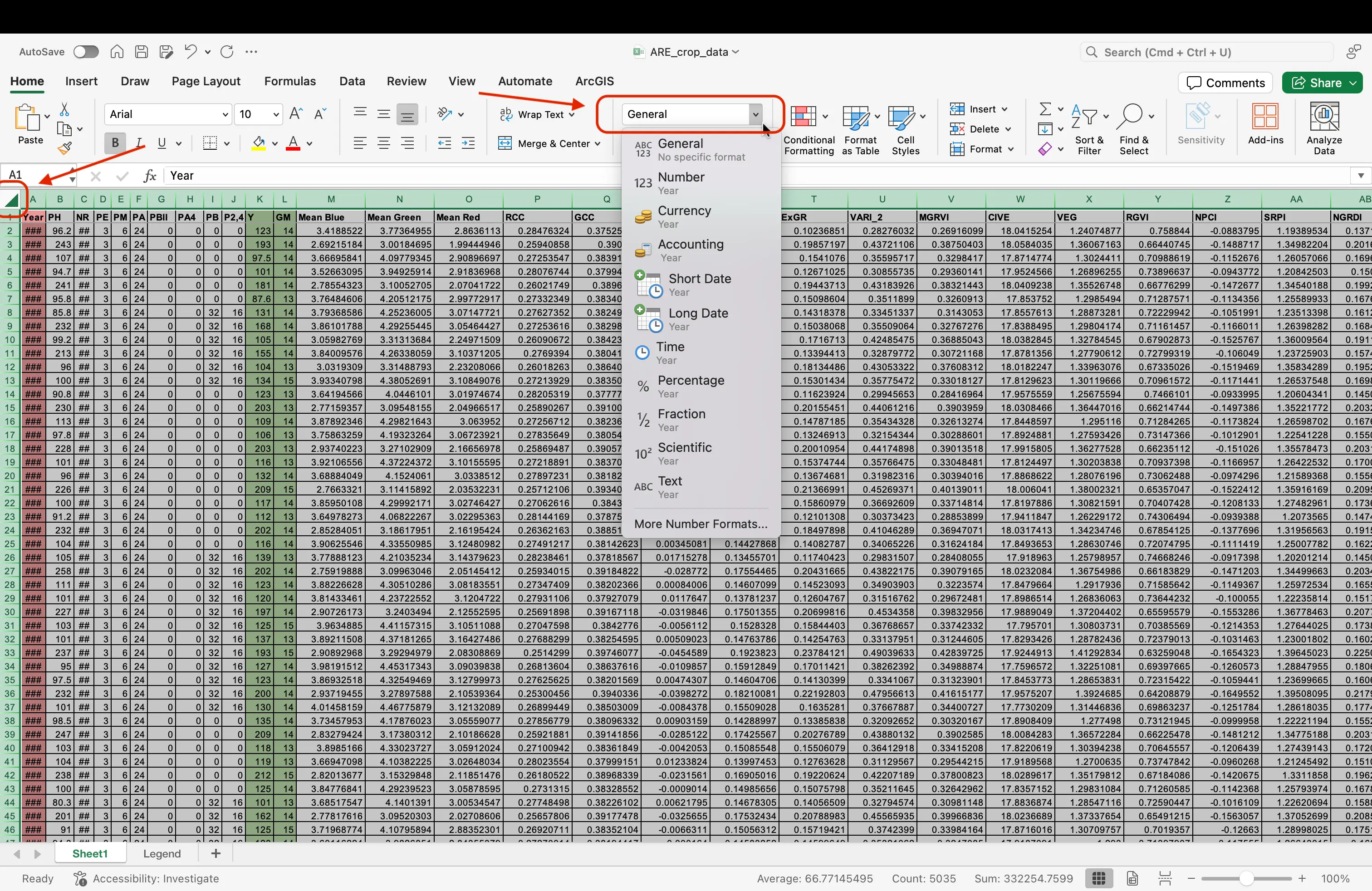The image size is (1372, 891).
Task: Click the Select All corner triangle
Action: click(11, 200)
